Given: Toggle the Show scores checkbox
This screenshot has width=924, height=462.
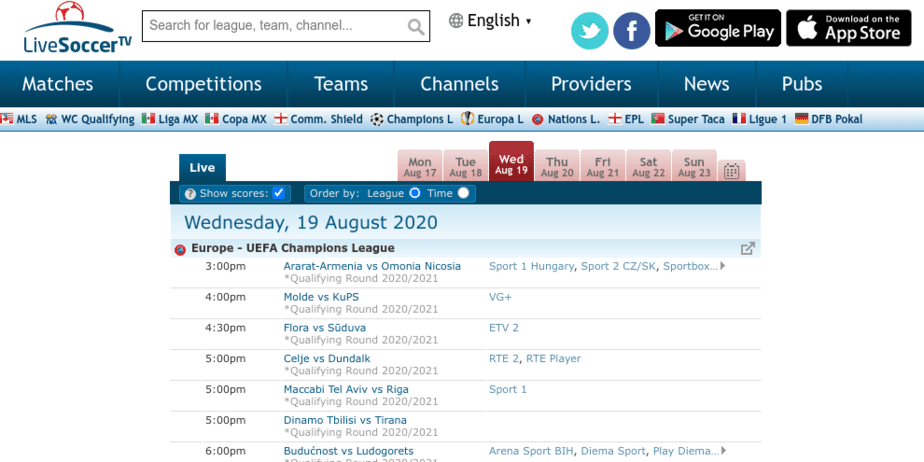Looking at the screenshot, I should tap(279, 193).
